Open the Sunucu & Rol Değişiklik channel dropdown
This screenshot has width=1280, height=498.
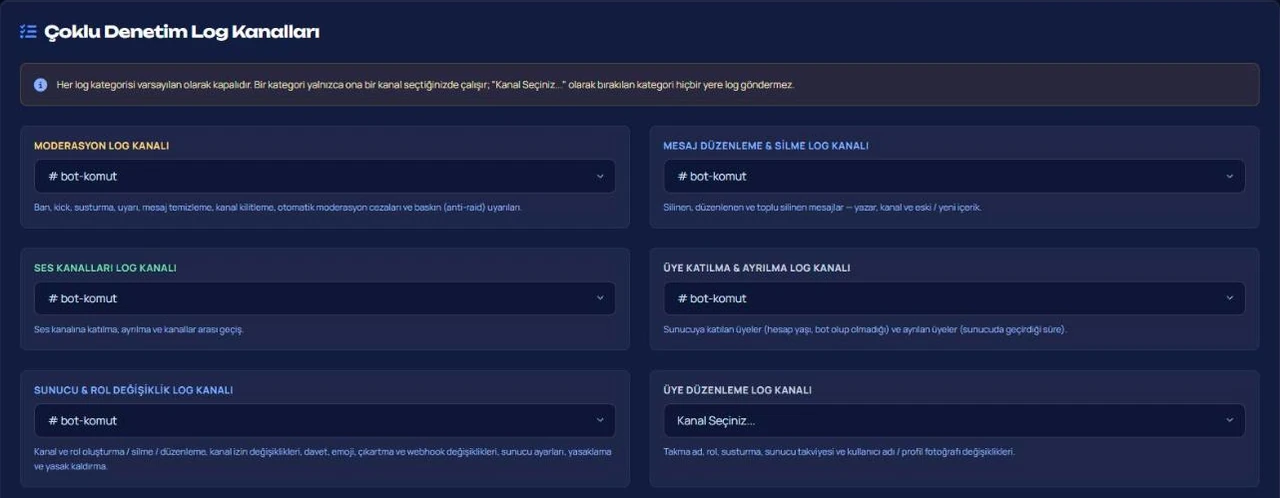(x=325, y=420)
